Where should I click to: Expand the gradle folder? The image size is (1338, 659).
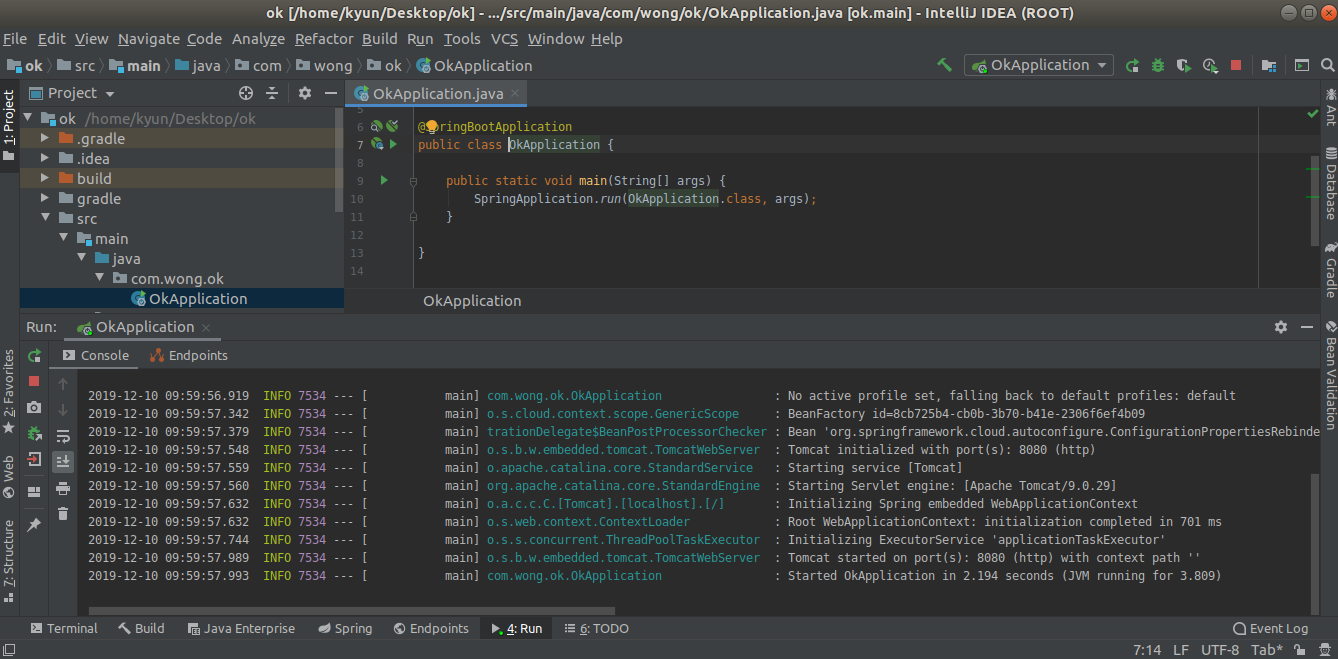[x=45, y=199]
